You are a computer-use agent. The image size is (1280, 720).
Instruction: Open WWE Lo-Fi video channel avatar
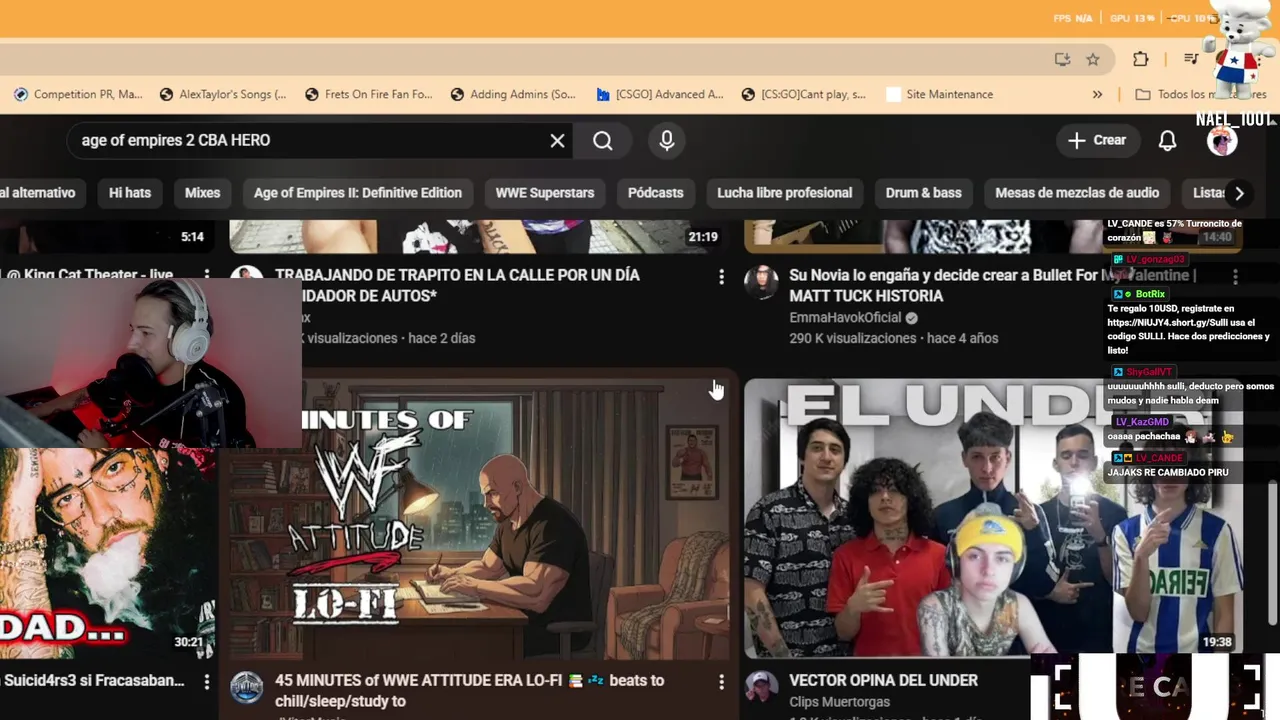pyautogui.click(x=247, y=688)
